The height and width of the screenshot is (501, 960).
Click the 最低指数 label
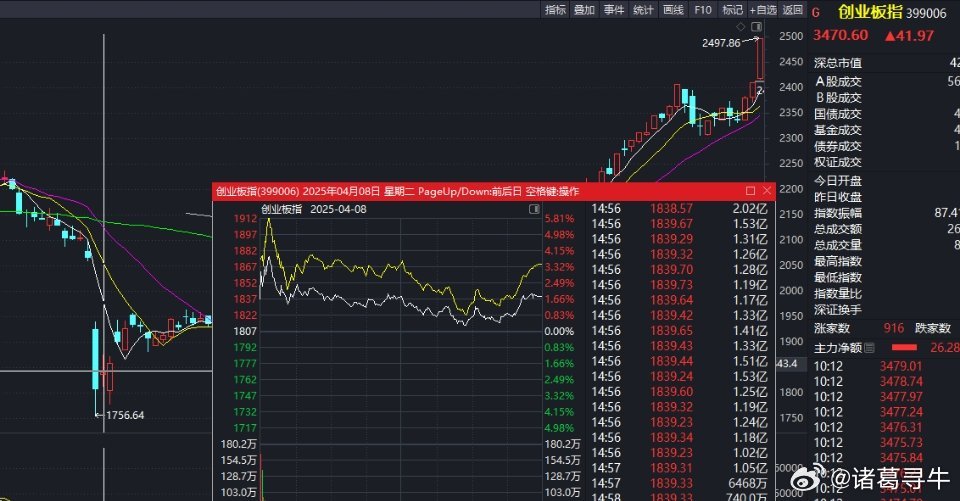coord(838,277)
